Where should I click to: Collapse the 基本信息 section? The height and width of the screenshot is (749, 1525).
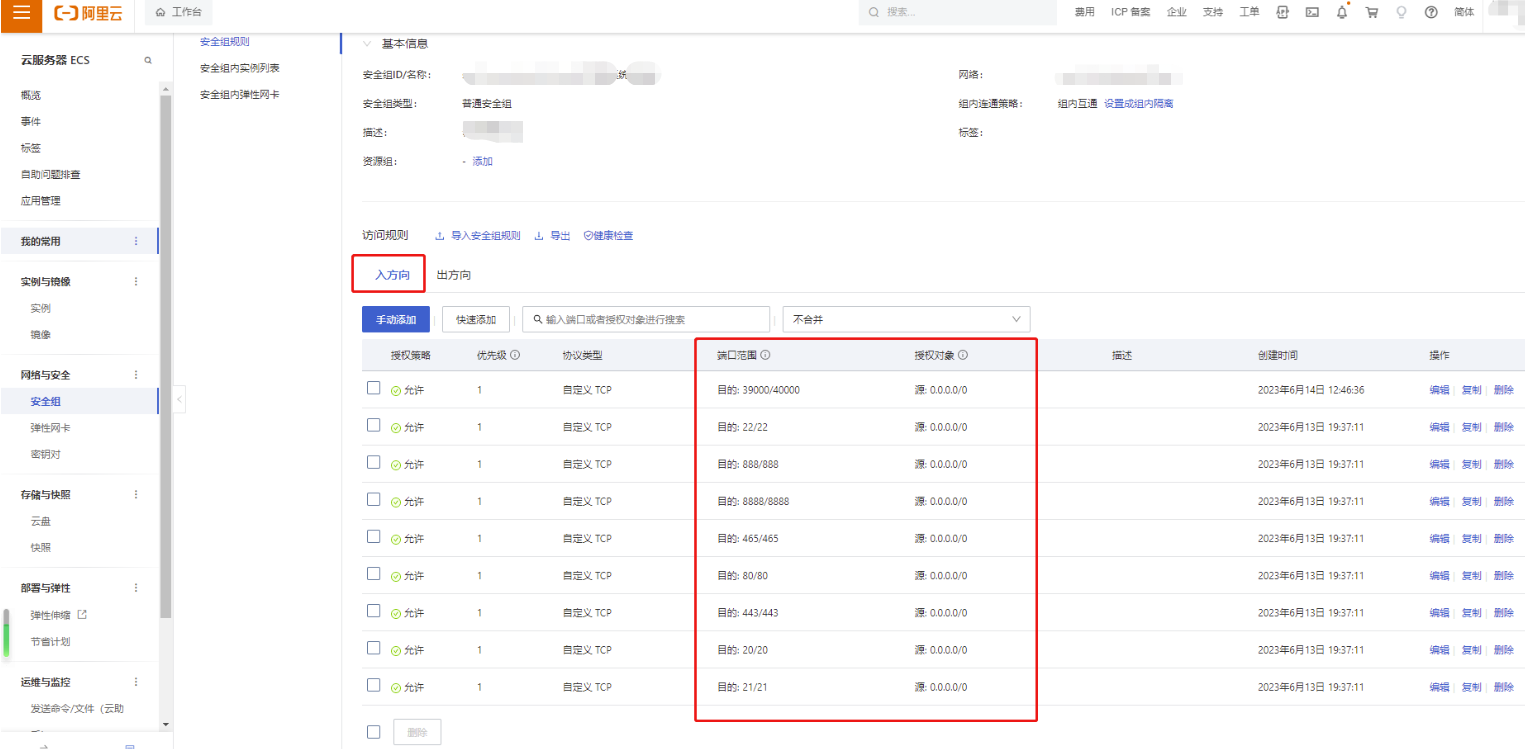click(367, 44)
